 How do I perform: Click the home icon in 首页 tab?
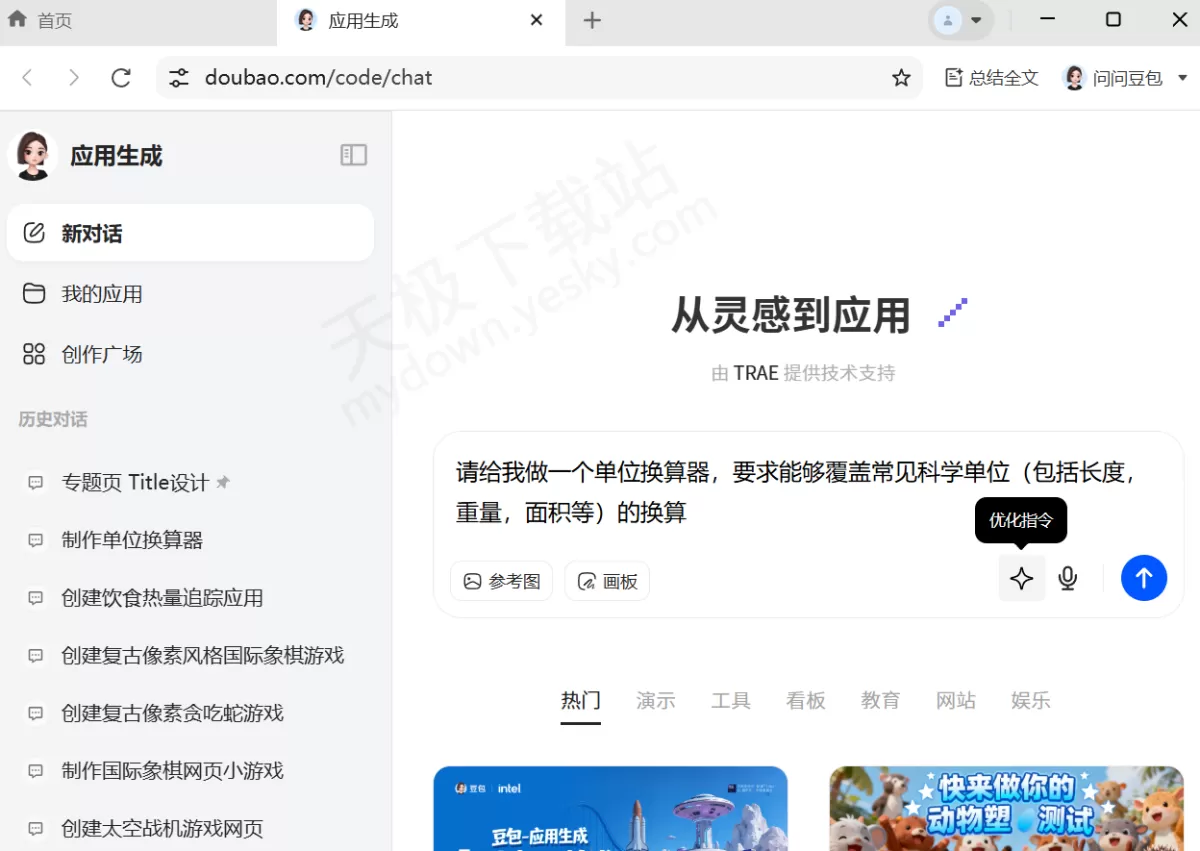(x=17, y=19)
